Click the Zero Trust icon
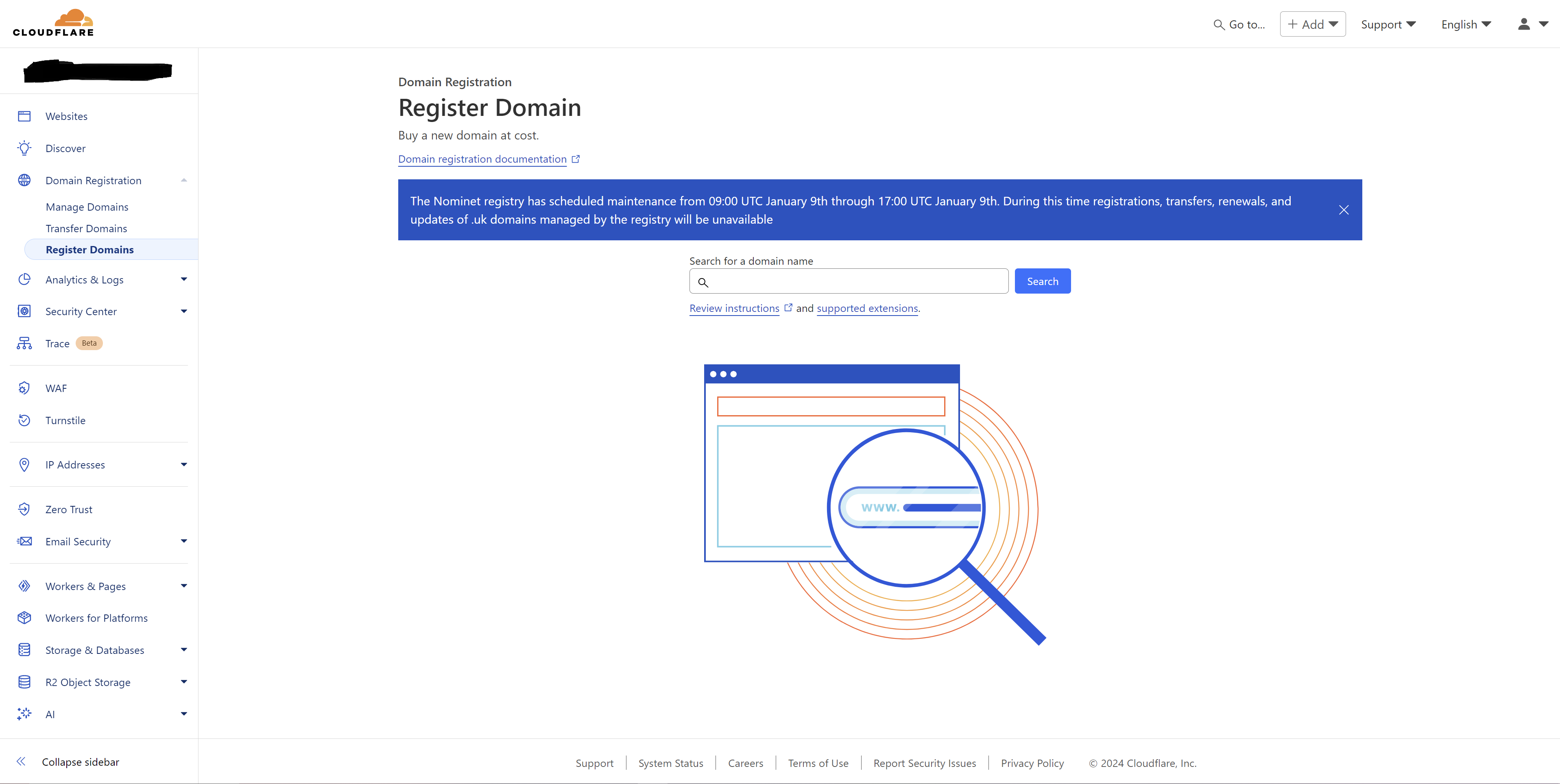The width and height of the screenshot is (1560, 784). tap(24, 509)
